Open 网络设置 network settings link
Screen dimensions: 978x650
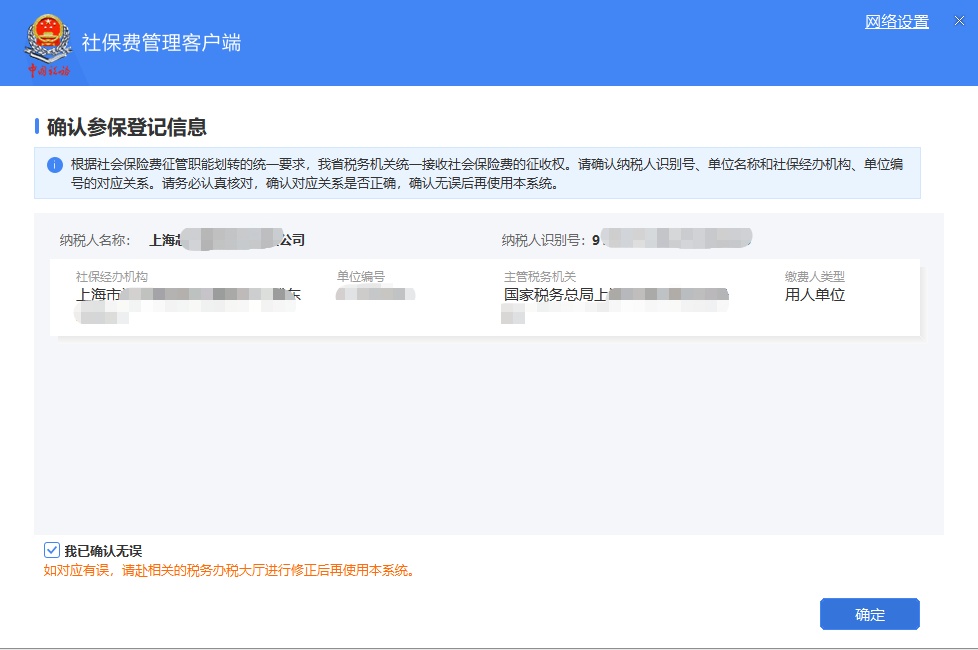[x=896, y=22]
